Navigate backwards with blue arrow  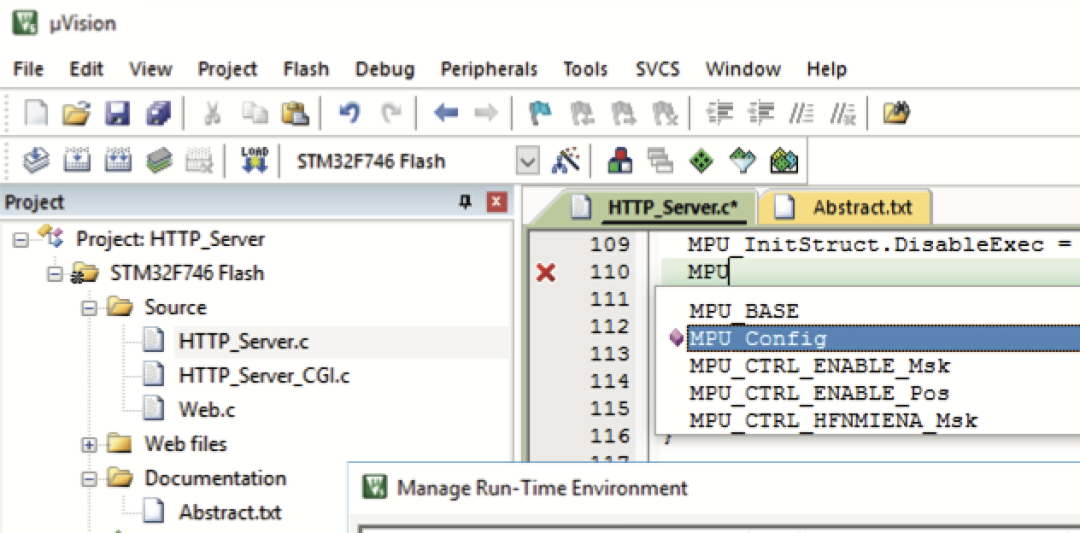446,114
